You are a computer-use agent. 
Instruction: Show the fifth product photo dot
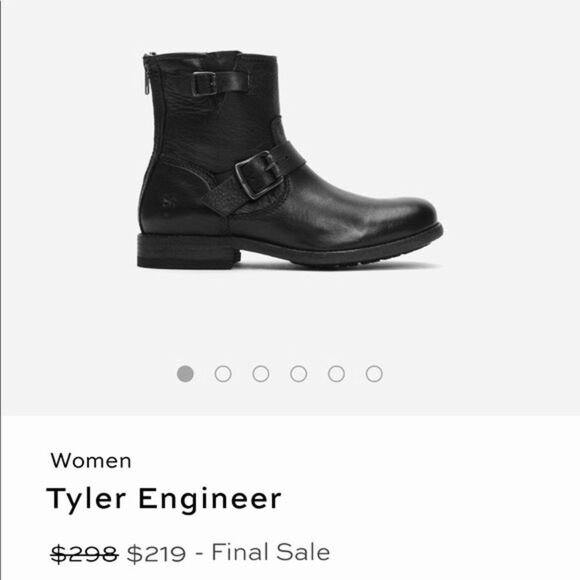pyautogui.click(x=336, y=374)
